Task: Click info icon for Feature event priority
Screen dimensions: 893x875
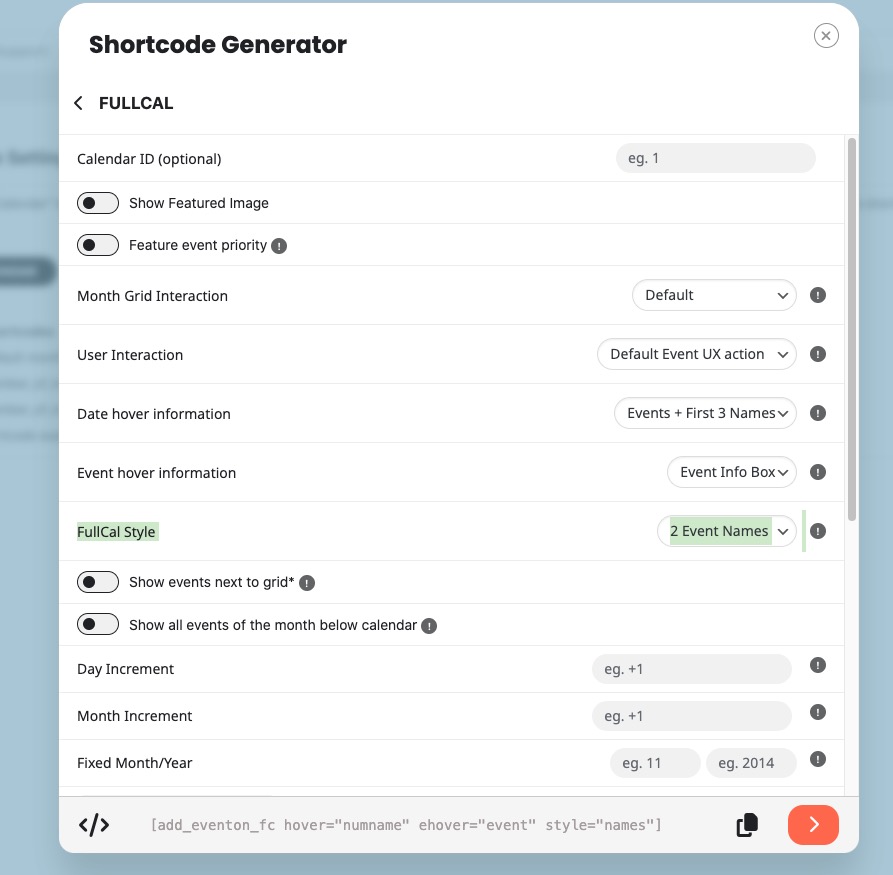Action: (279, 245)
